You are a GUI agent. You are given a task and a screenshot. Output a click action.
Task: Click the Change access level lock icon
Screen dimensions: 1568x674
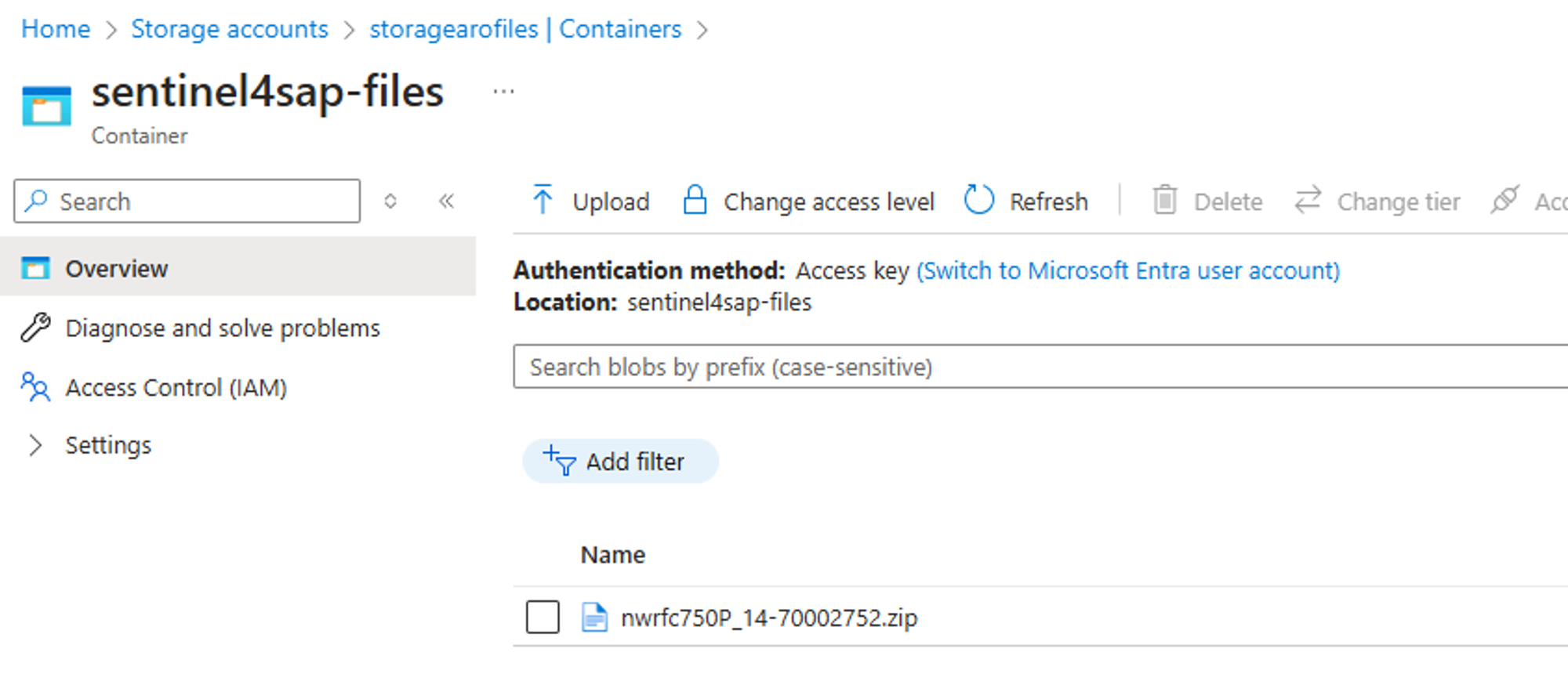coord(695,201)
